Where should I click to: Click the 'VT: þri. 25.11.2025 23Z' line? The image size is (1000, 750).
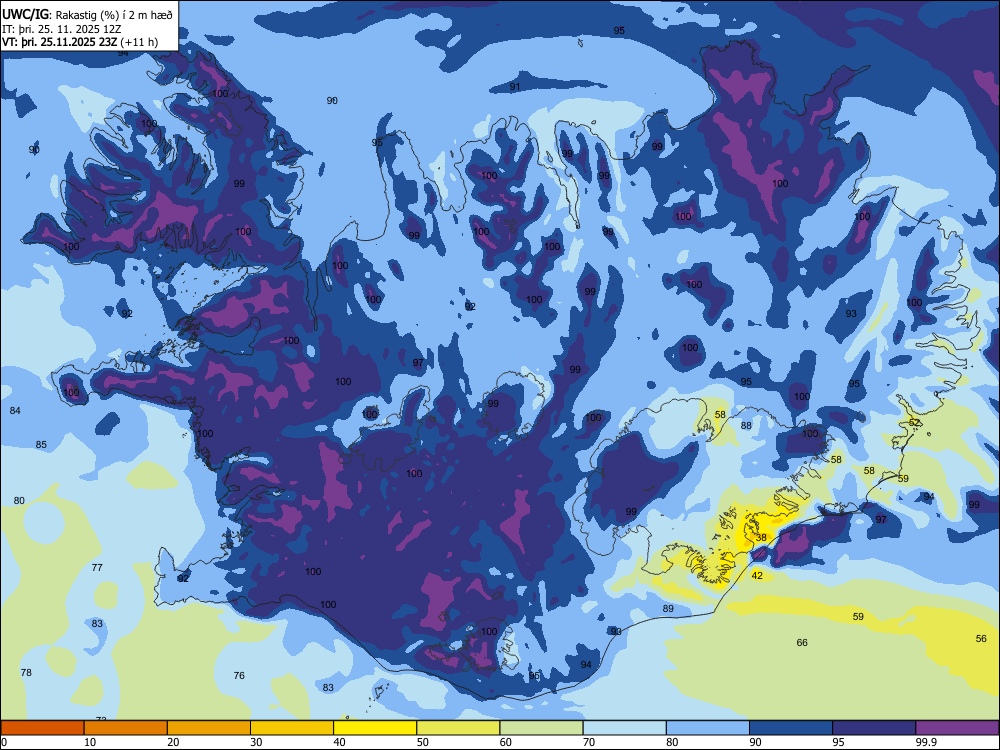coord(59,42)
